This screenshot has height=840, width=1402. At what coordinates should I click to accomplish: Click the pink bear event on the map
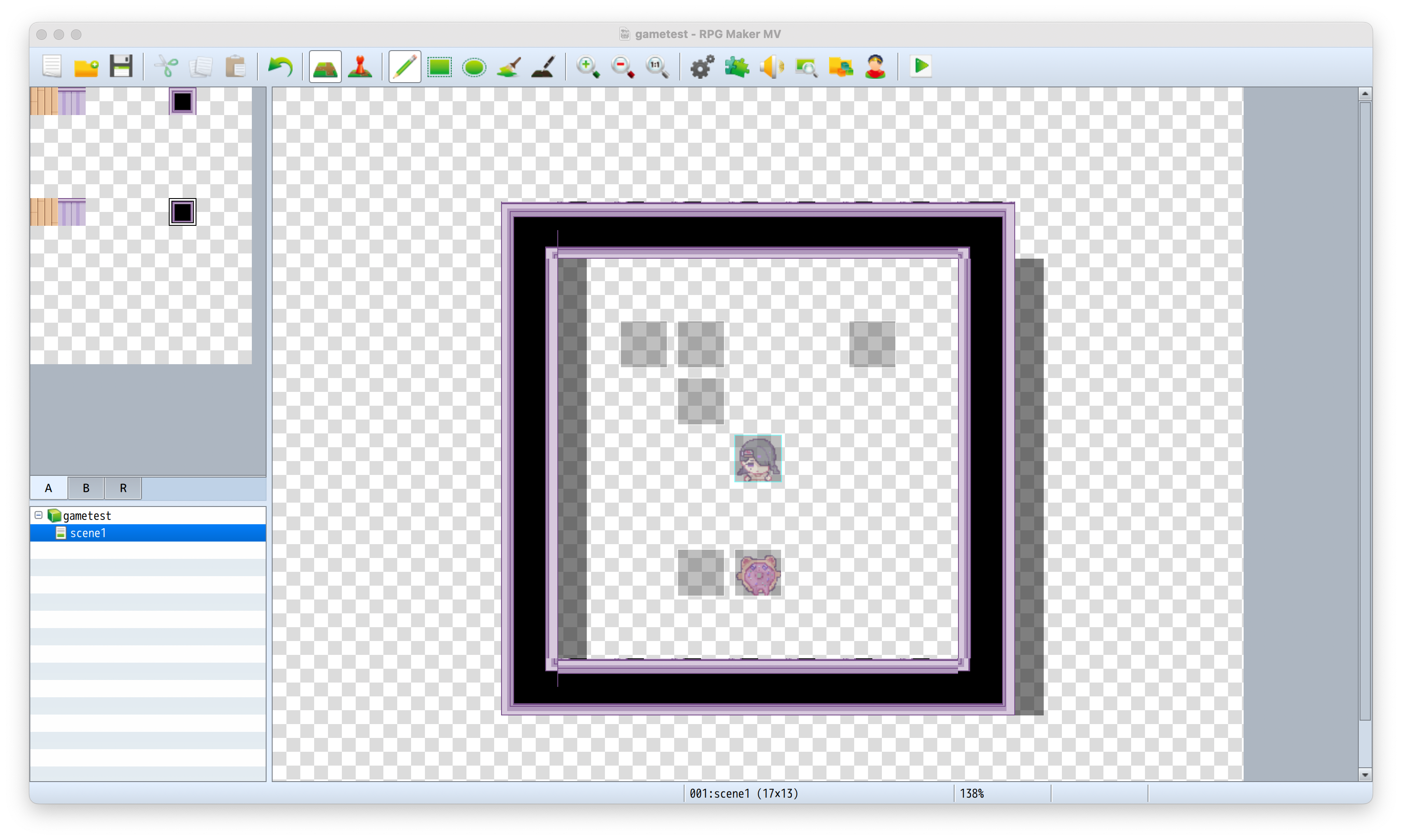click(x=758, y=573)
